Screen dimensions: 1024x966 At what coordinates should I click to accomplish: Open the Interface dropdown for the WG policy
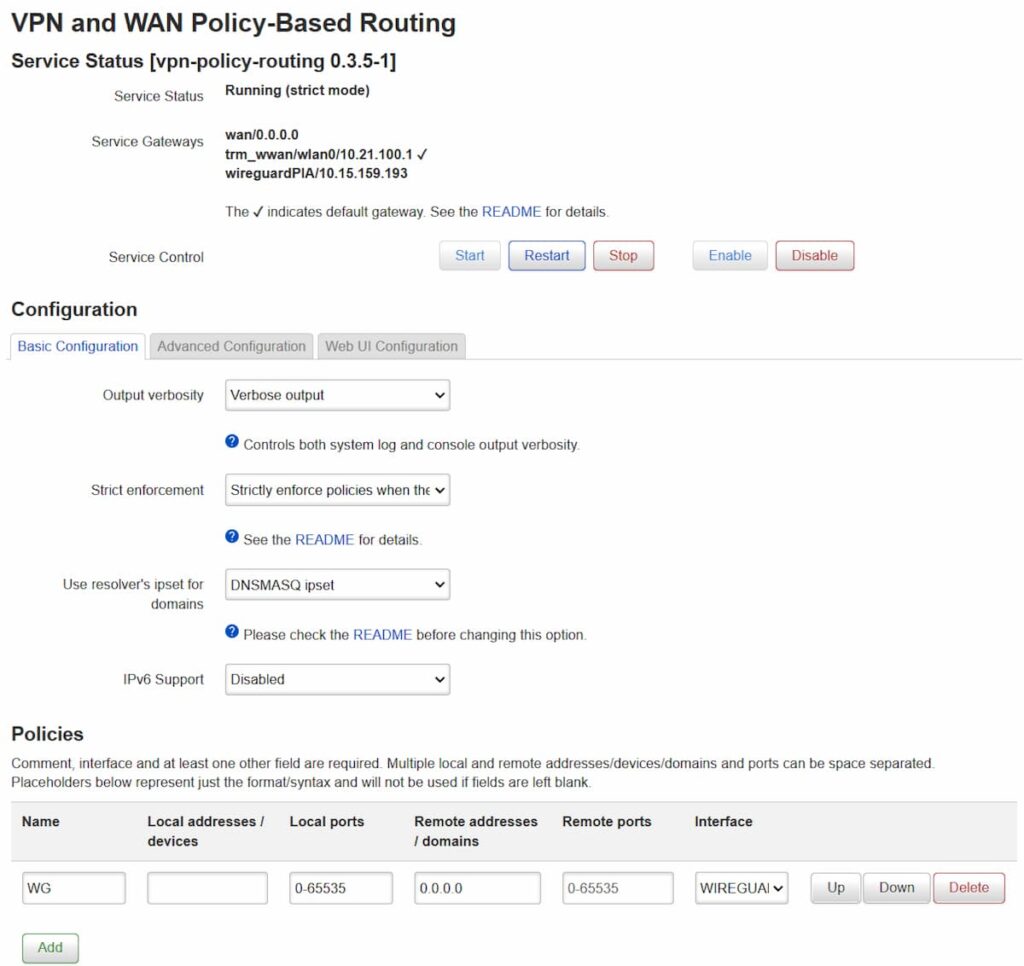[741, 887]
